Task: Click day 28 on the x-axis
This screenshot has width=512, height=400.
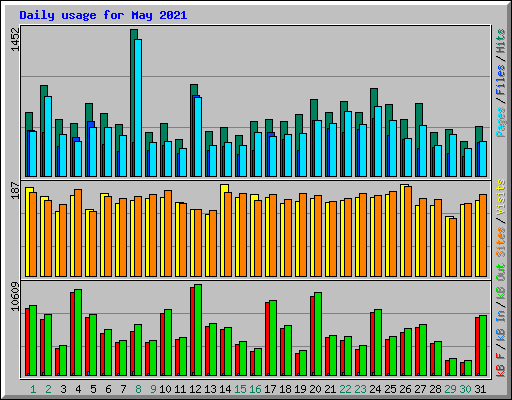Action: point(435,389)
